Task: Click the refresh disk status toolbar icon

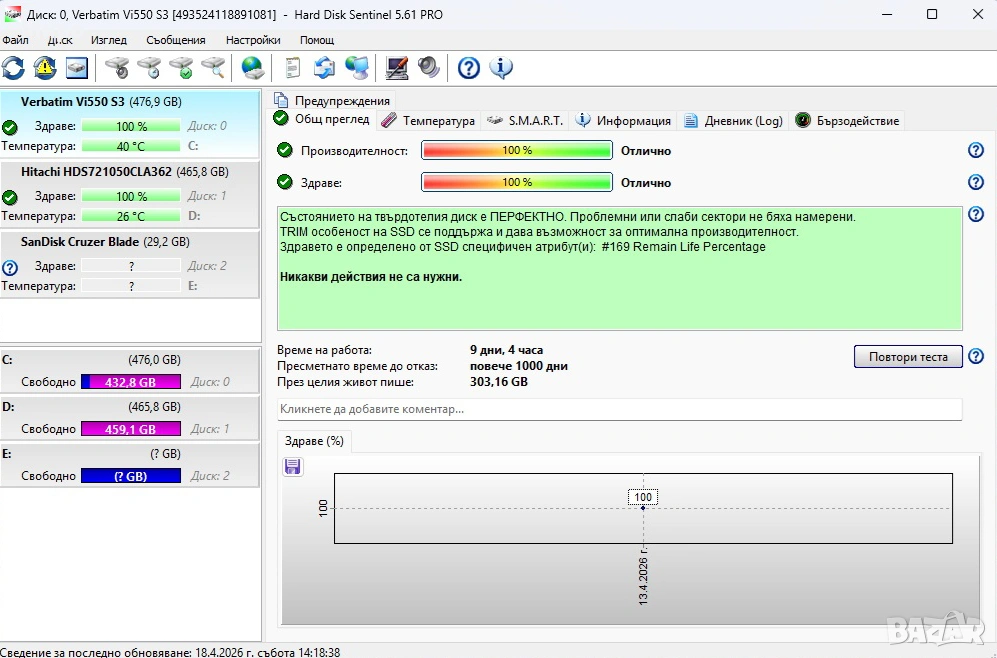Action: tap(14, 68)
